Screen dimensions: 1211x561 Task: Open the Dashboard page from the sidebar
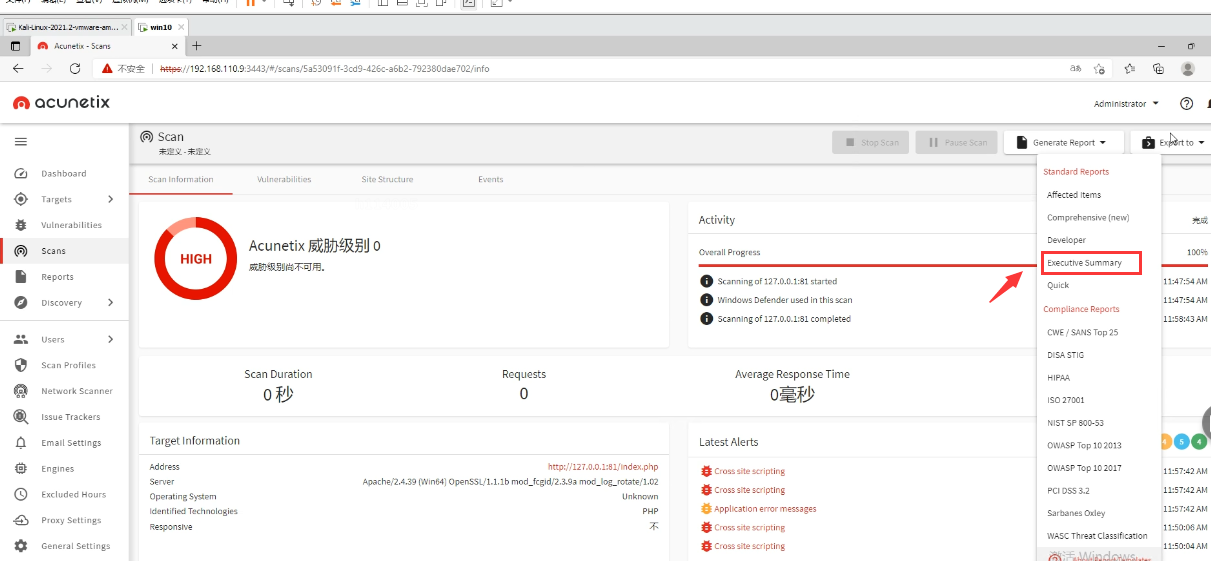[64, 174]
